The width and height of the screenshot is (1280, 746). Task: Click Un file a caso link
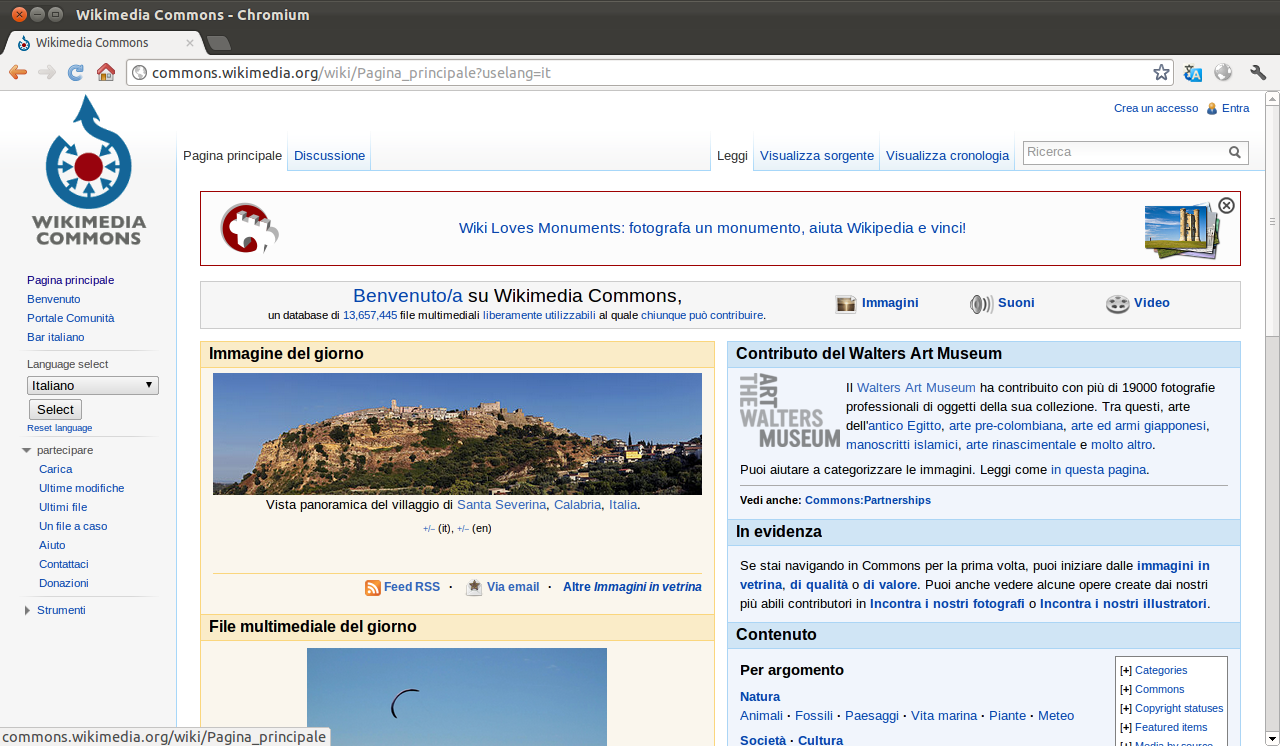(73, 526)
